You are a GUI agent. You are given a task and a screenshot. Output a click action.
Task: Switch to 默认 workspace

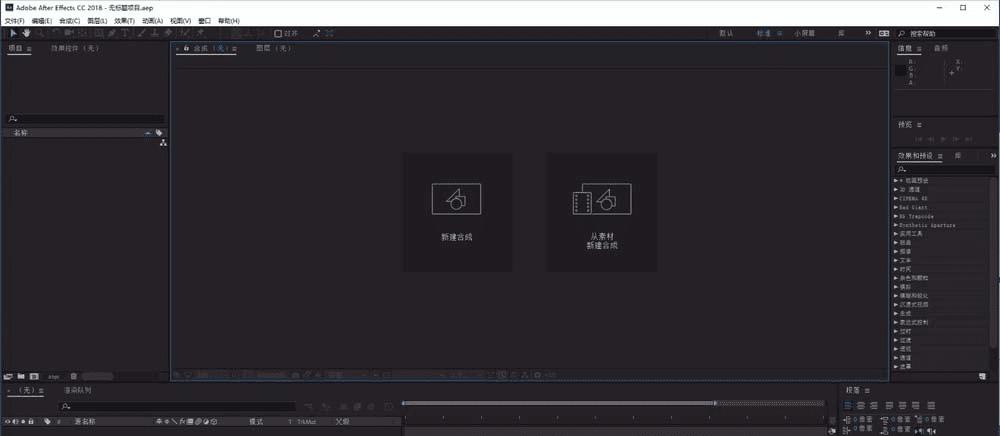pos(726,33)
